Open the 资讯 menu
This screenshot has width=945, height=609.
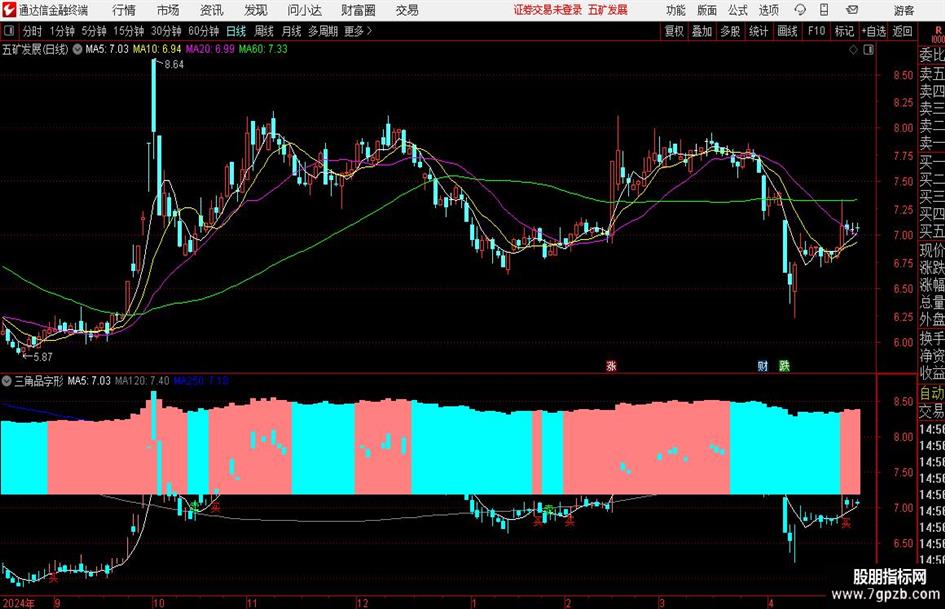tap(212, 10)
